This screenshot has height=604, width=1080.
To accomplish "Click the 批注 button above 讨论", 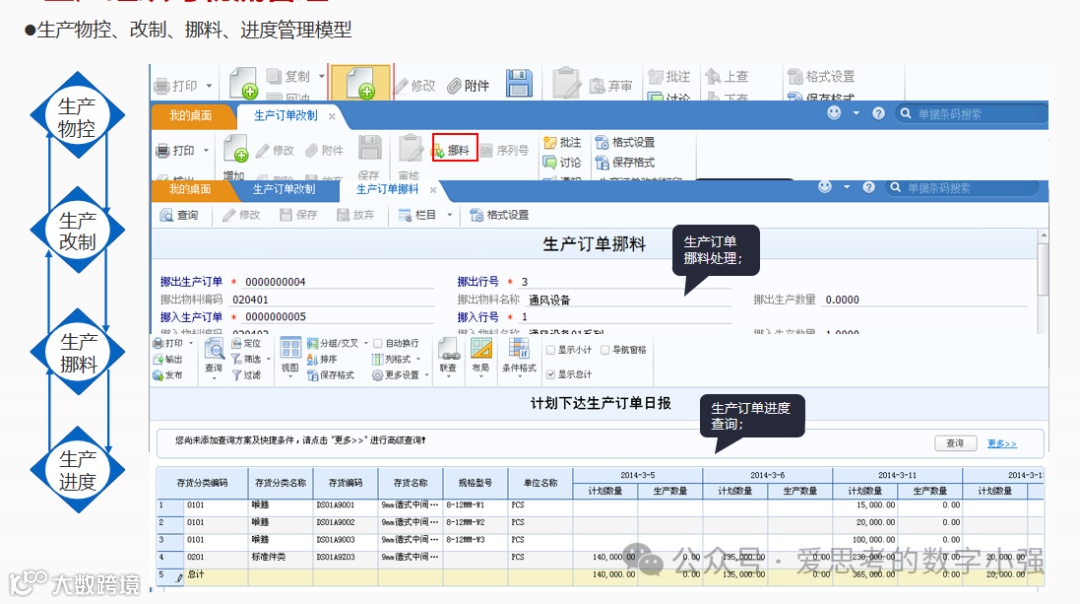I will pyautogui.click(x=562, y=142).
